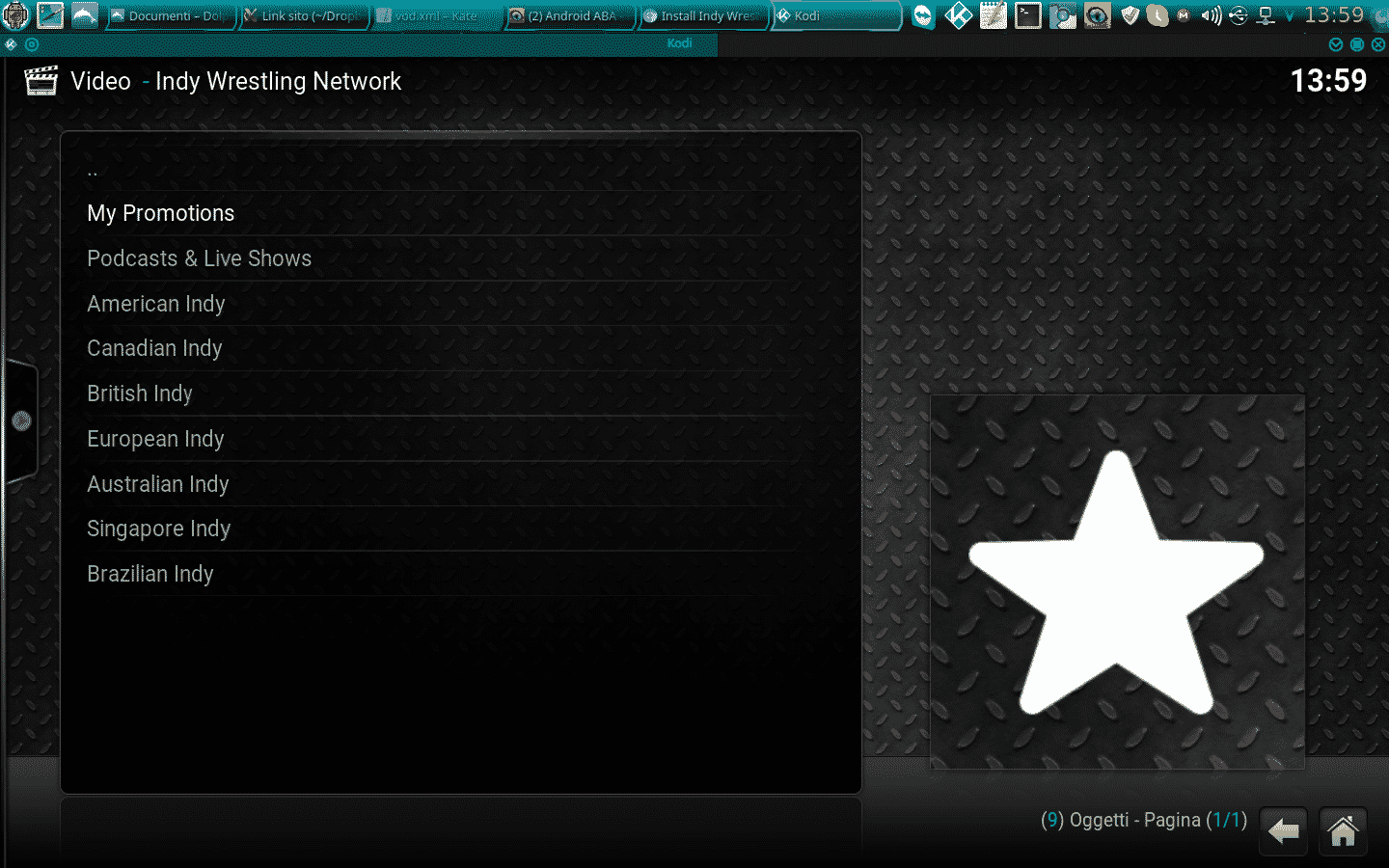This screenshot has height=868, width=1389.
Task: Select Australian Indy category
Action: (x=460, y=484)
